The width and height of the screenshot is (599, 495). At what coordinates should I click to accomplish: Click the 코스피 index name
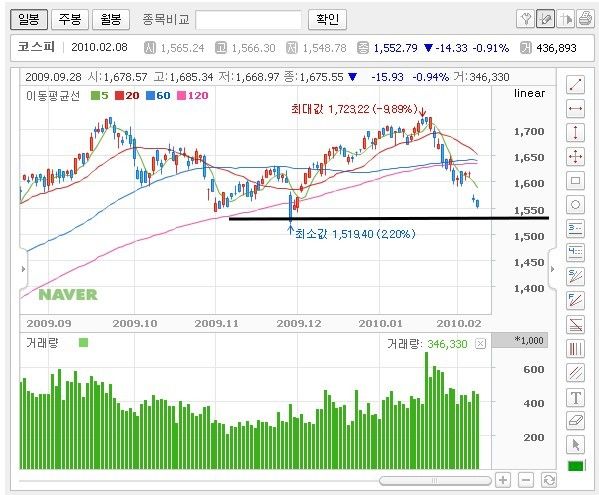coord(36,47)
